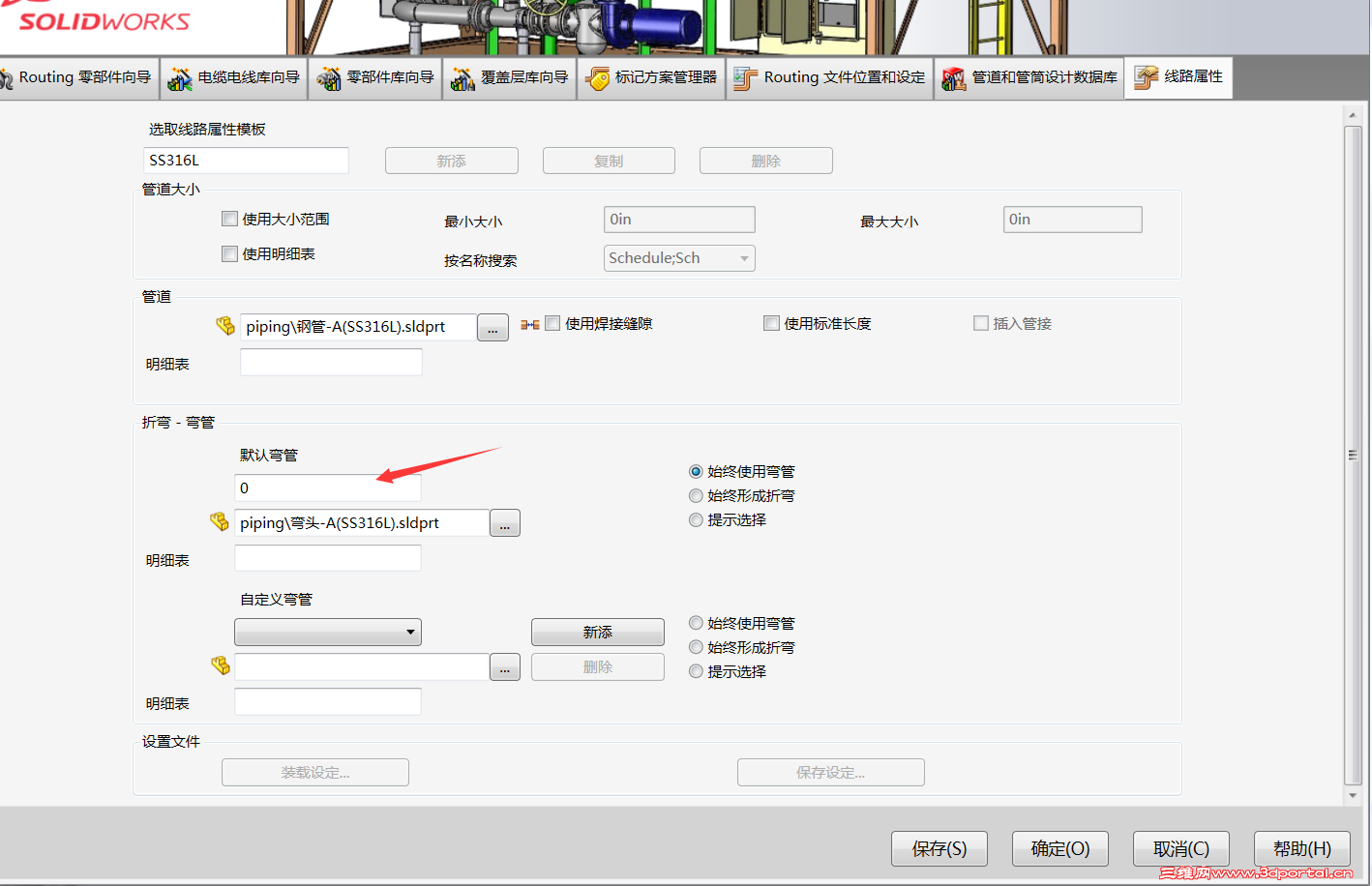Viewport: 1372px width, 886px height.
Task: Click 删除 button under 自定义弯管
Action: [x=598, y=667]
